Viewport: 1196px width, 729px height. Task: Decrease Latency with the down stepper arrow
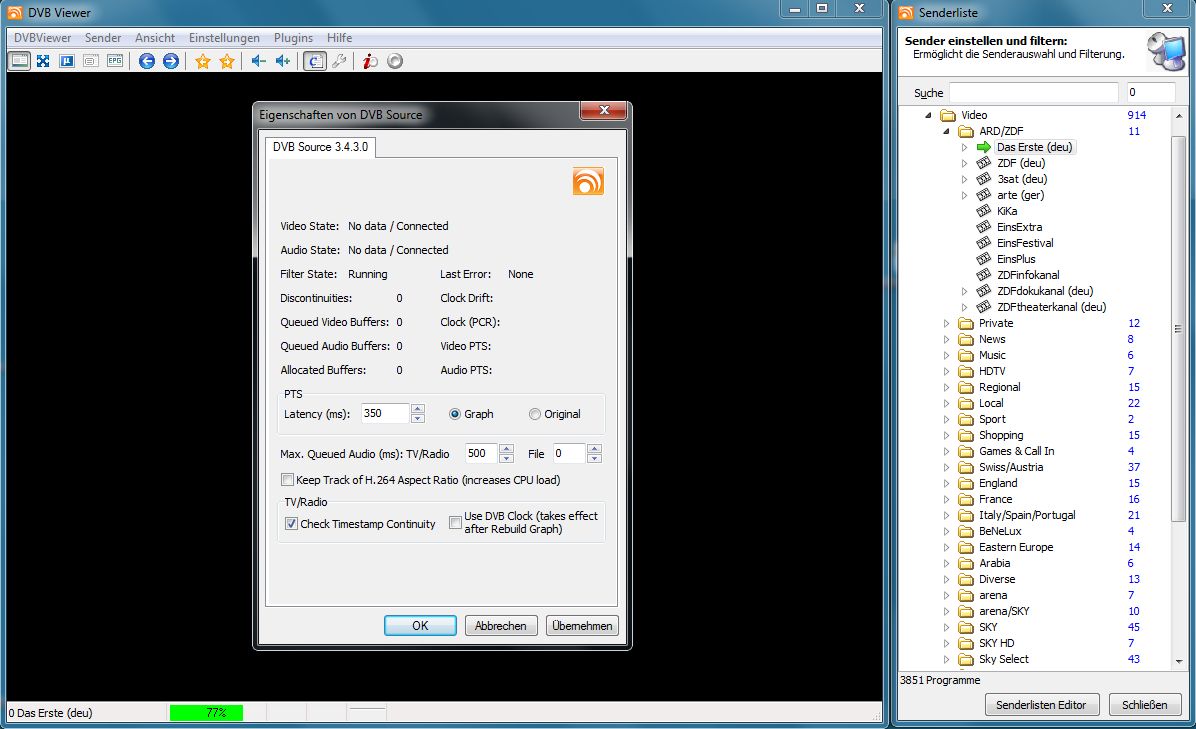(x=417, y=418)
